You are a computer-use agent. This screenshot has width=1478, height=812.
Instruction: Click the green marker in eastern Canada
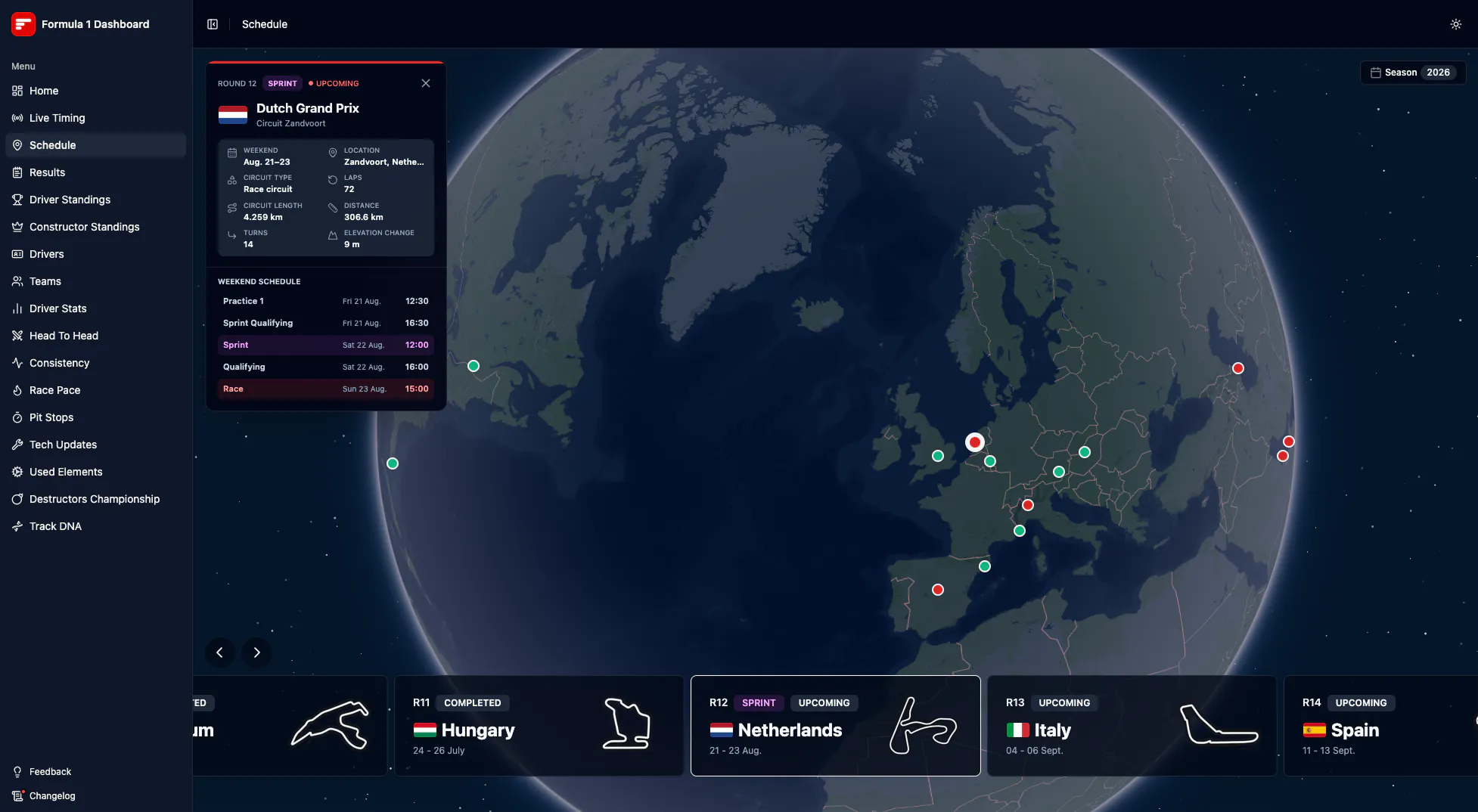click(474, 366)
